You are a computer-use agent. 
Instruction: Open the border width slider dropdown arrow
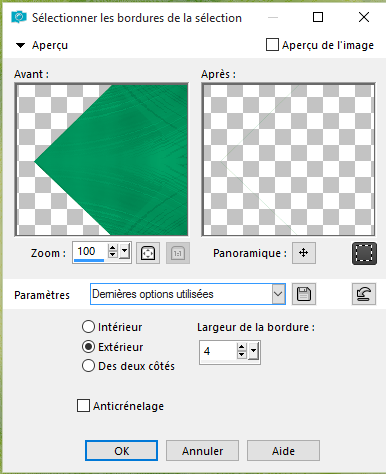254,351
